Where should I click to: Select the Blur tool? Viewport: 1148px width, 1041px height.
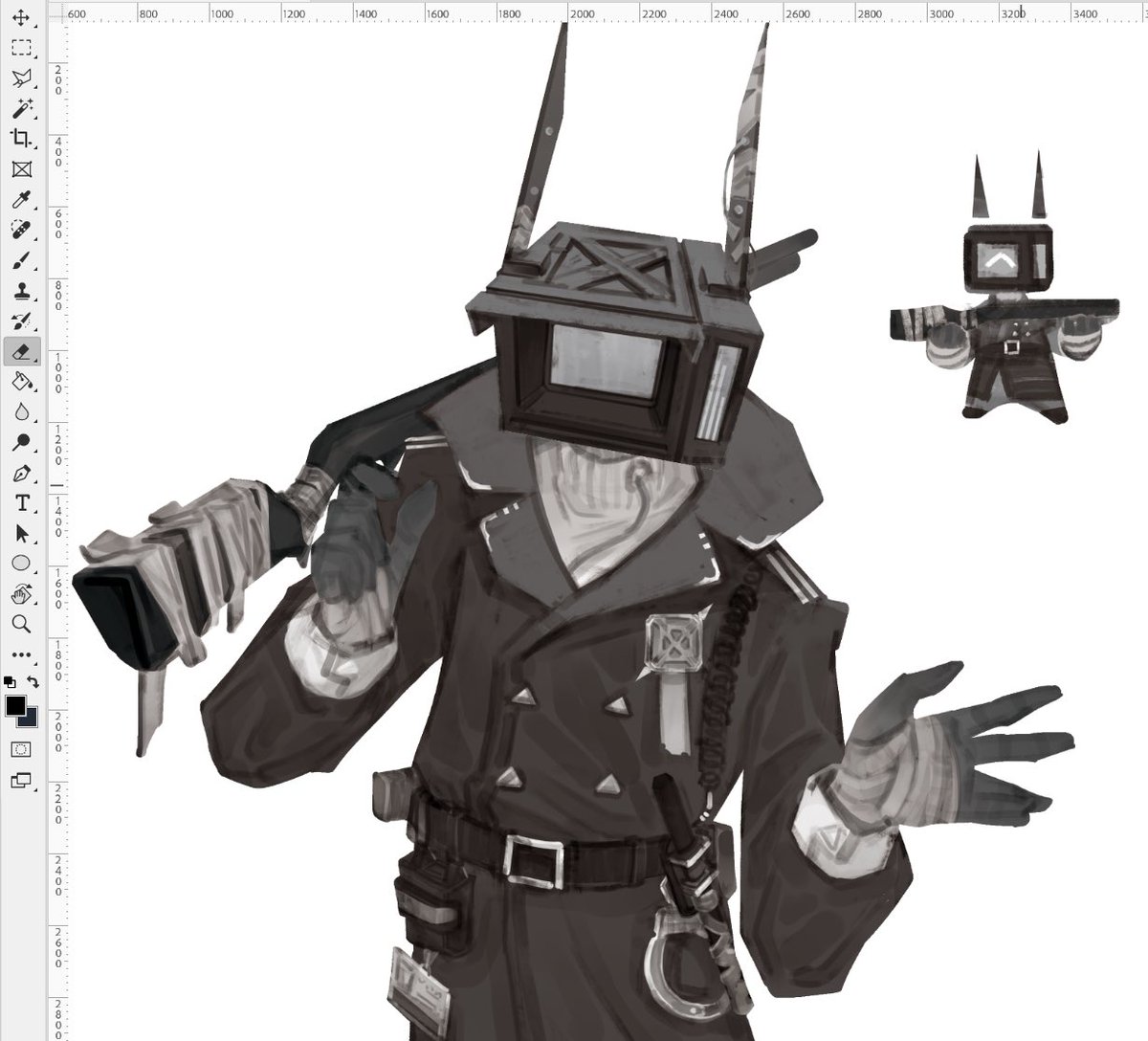pyautogui.click(x=21, y=412)
